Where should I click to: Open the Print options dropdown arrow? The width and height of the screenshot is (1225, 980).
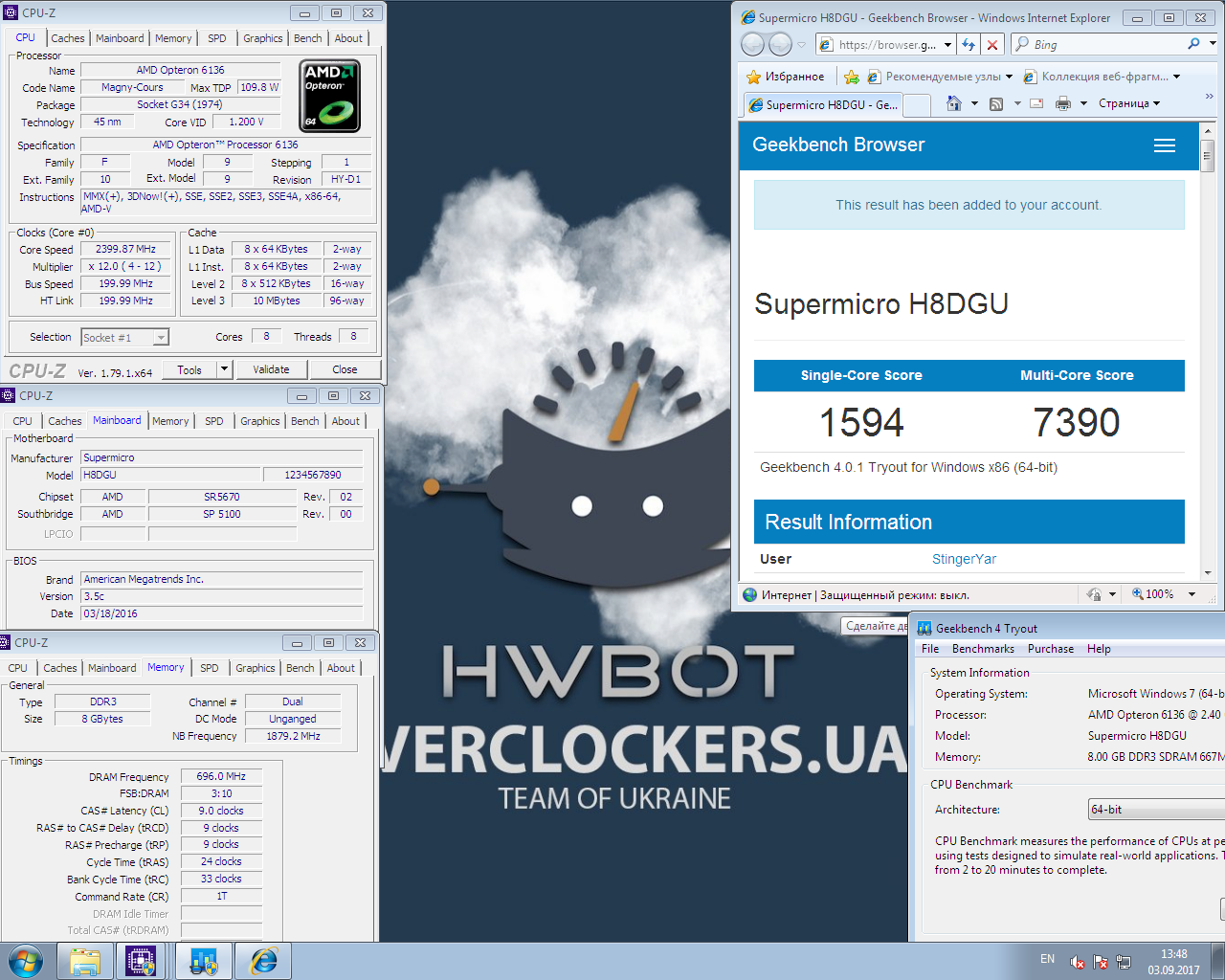tap(1084, 103)
